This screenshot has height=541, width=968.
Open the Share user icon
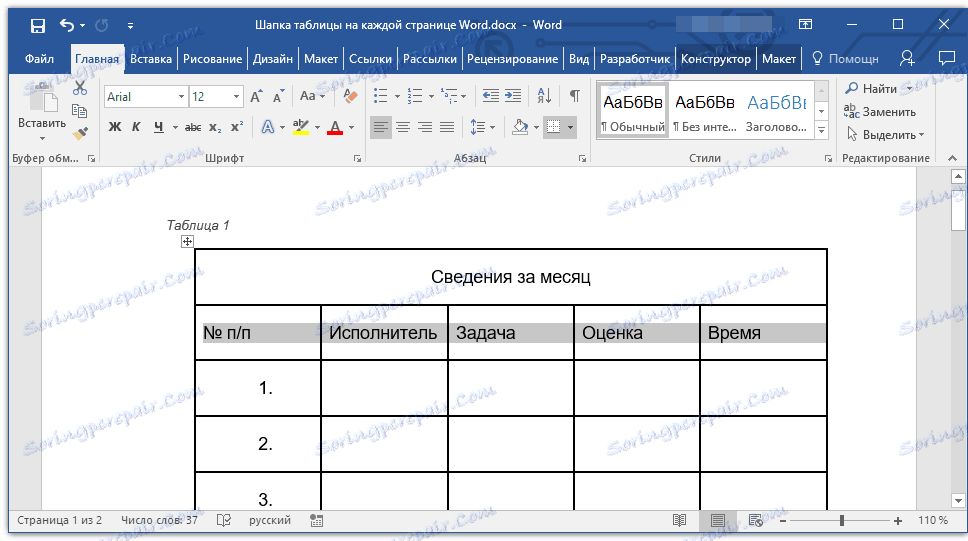pos(907,59)
